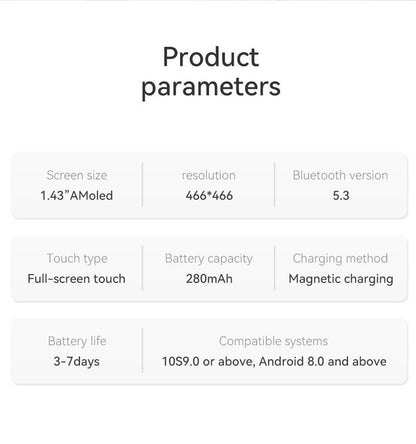This screenshot has width=416, height=444.
Task: Click the 1.43"AMoled value
Action: click(77, 195)
